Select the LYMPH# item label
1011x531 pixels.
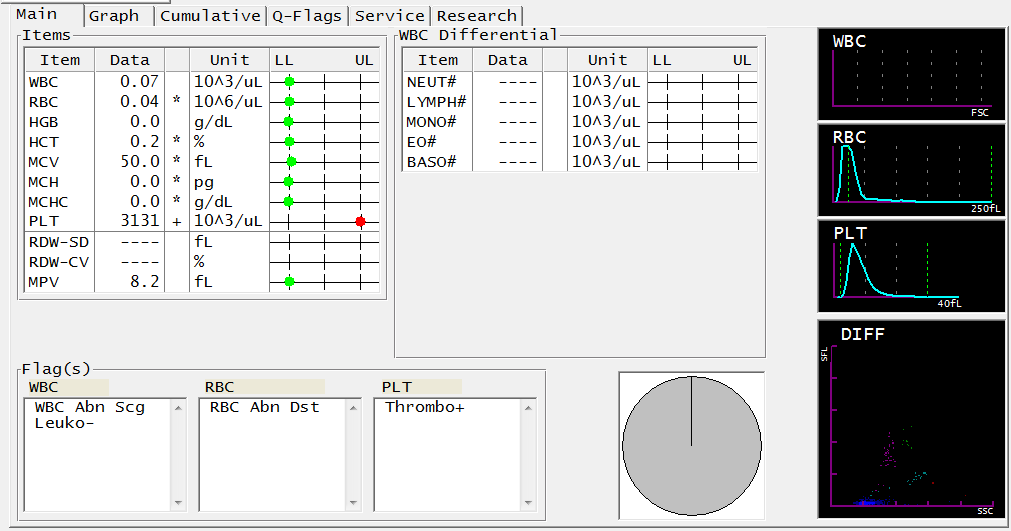437,102
